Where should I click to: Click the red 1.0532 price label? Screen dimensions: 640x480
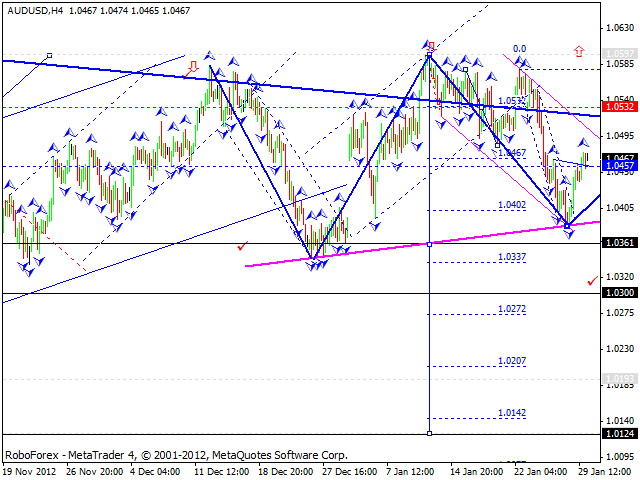click(x=620, y=107)
